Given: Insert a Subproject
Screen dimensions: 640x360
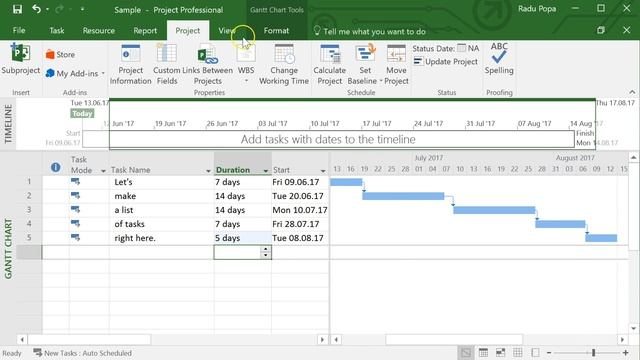Looking at the screenshot, I should coord(20,60).
